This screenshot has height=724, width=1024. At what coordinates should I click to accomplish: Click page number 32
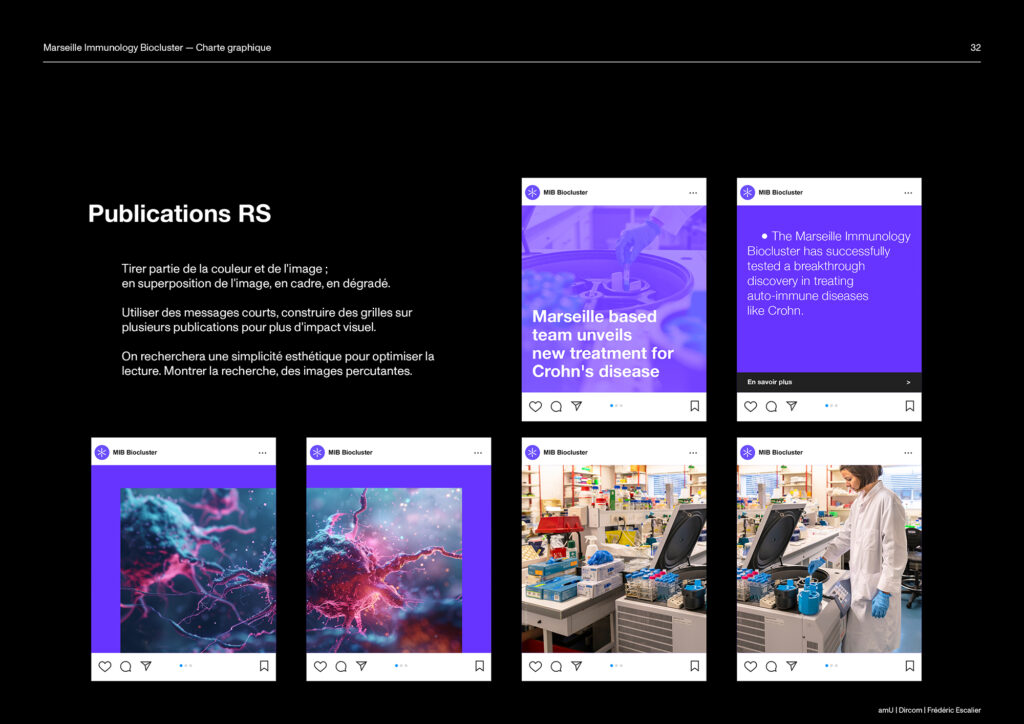click(975, 48)
